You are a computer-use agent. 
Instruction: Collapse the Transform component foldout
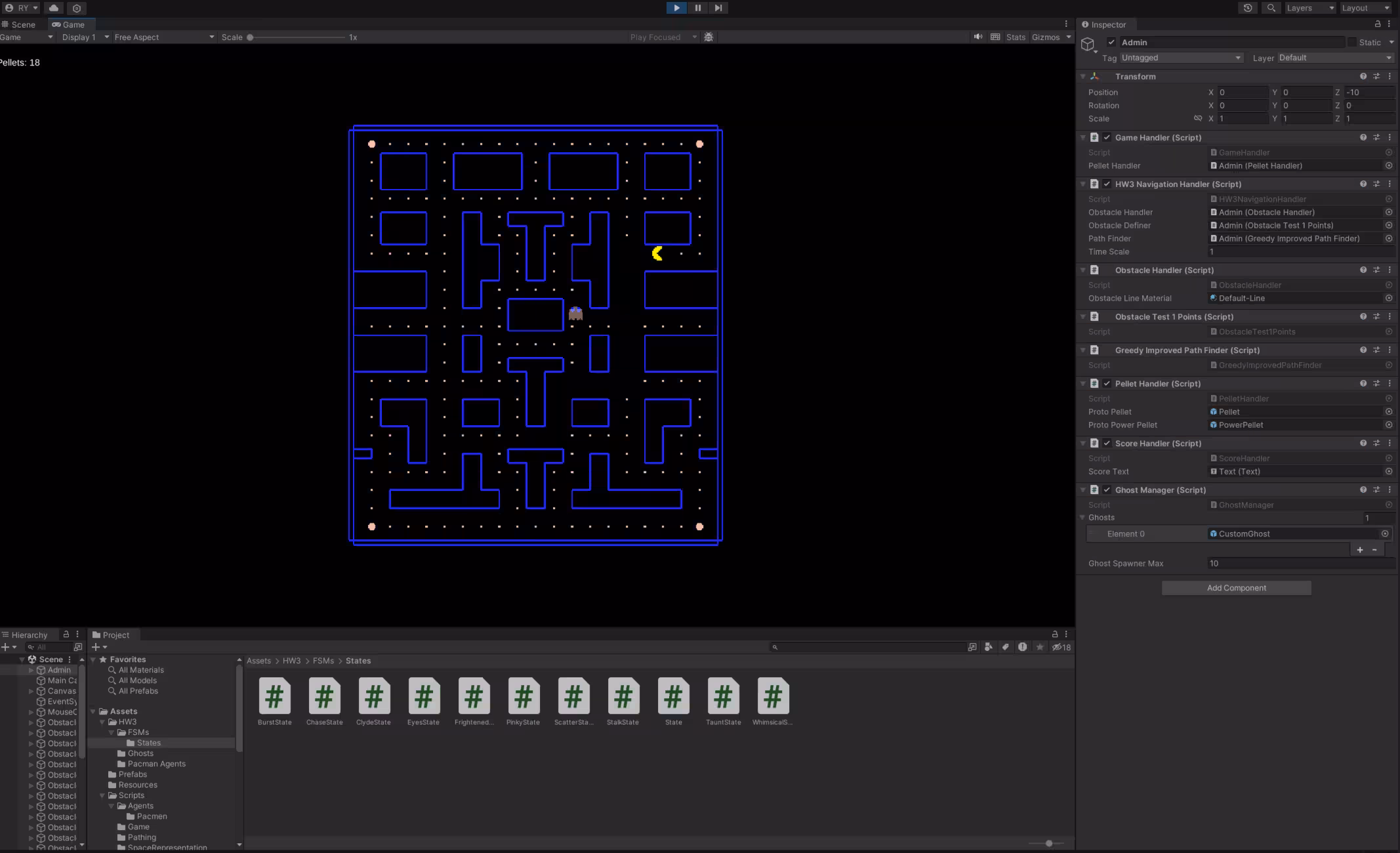tap(1083, 76)
